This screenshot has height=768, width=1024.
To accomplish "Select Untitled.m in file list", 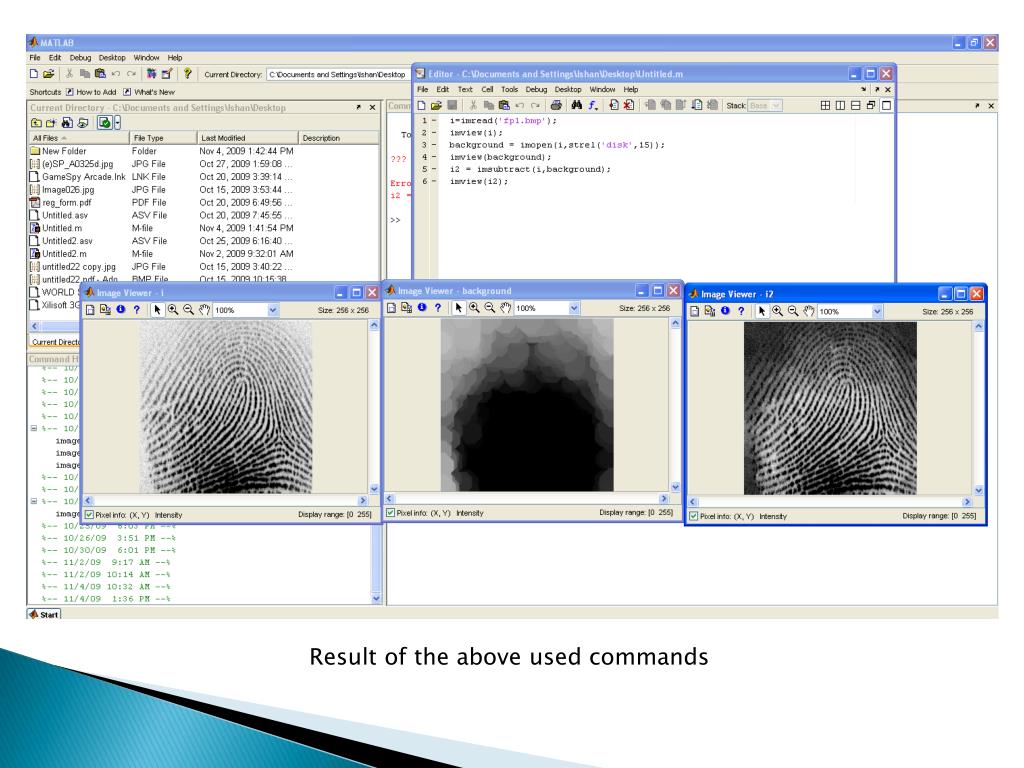I will point(62,228).
